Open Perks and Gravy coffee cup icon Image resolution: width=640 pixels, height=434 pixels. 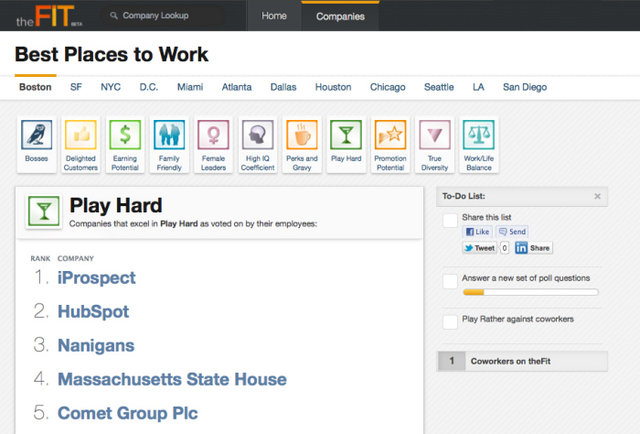click(x=302, y=135)
